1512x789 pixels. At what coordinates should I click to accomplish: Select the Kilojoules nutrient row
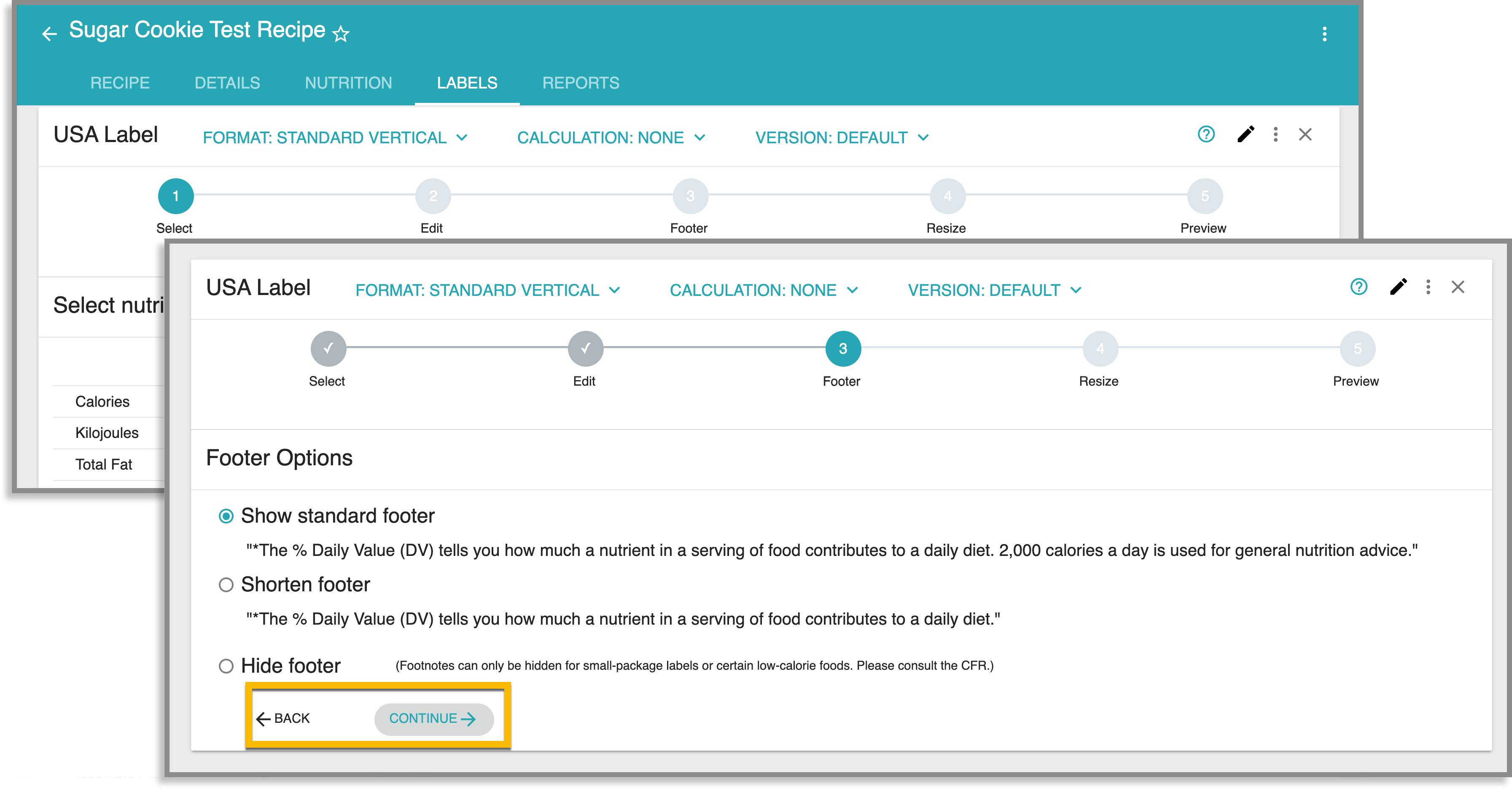click(x=109, y=433)
